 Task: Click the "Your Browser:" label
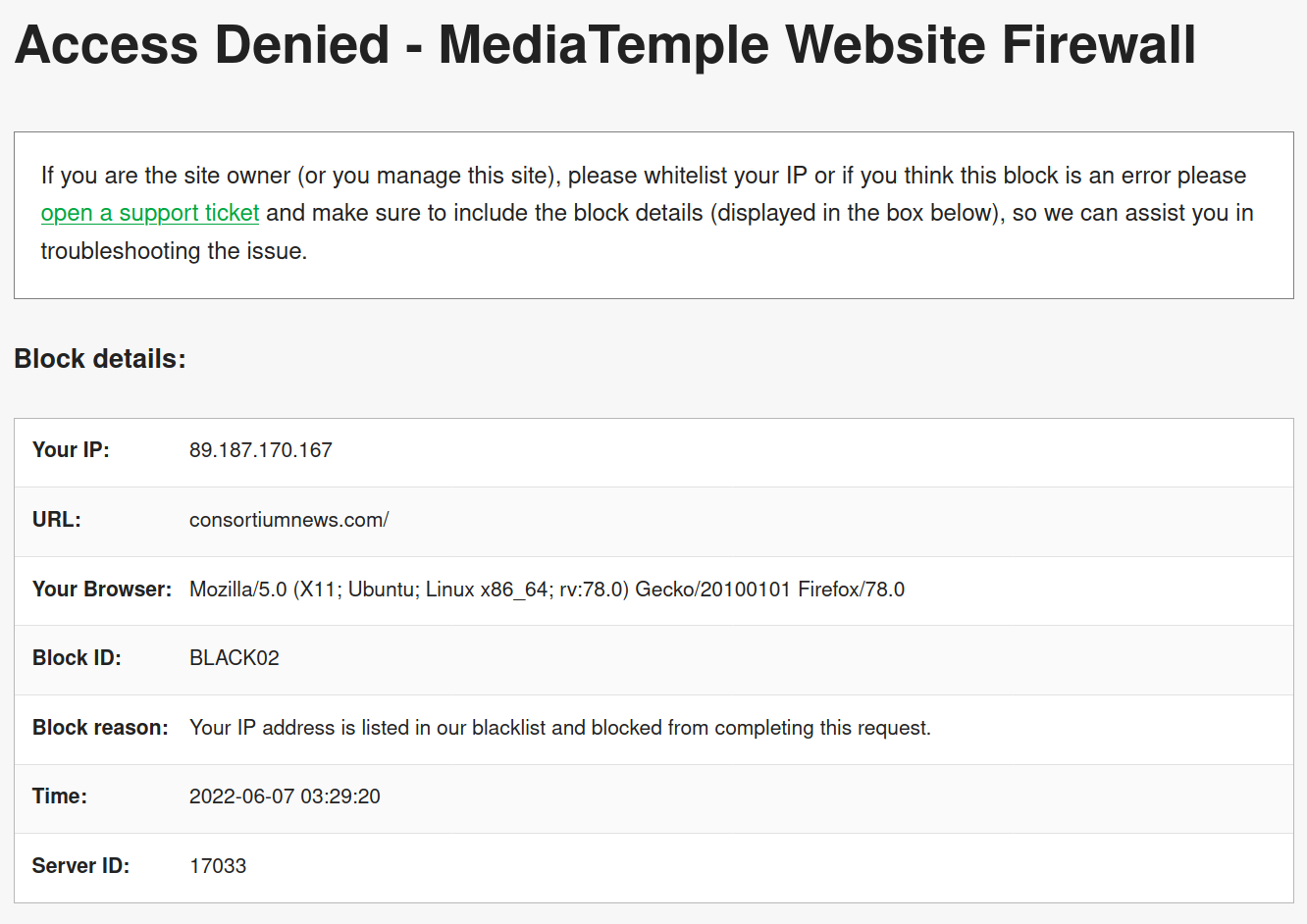click(x=102, y=590)
